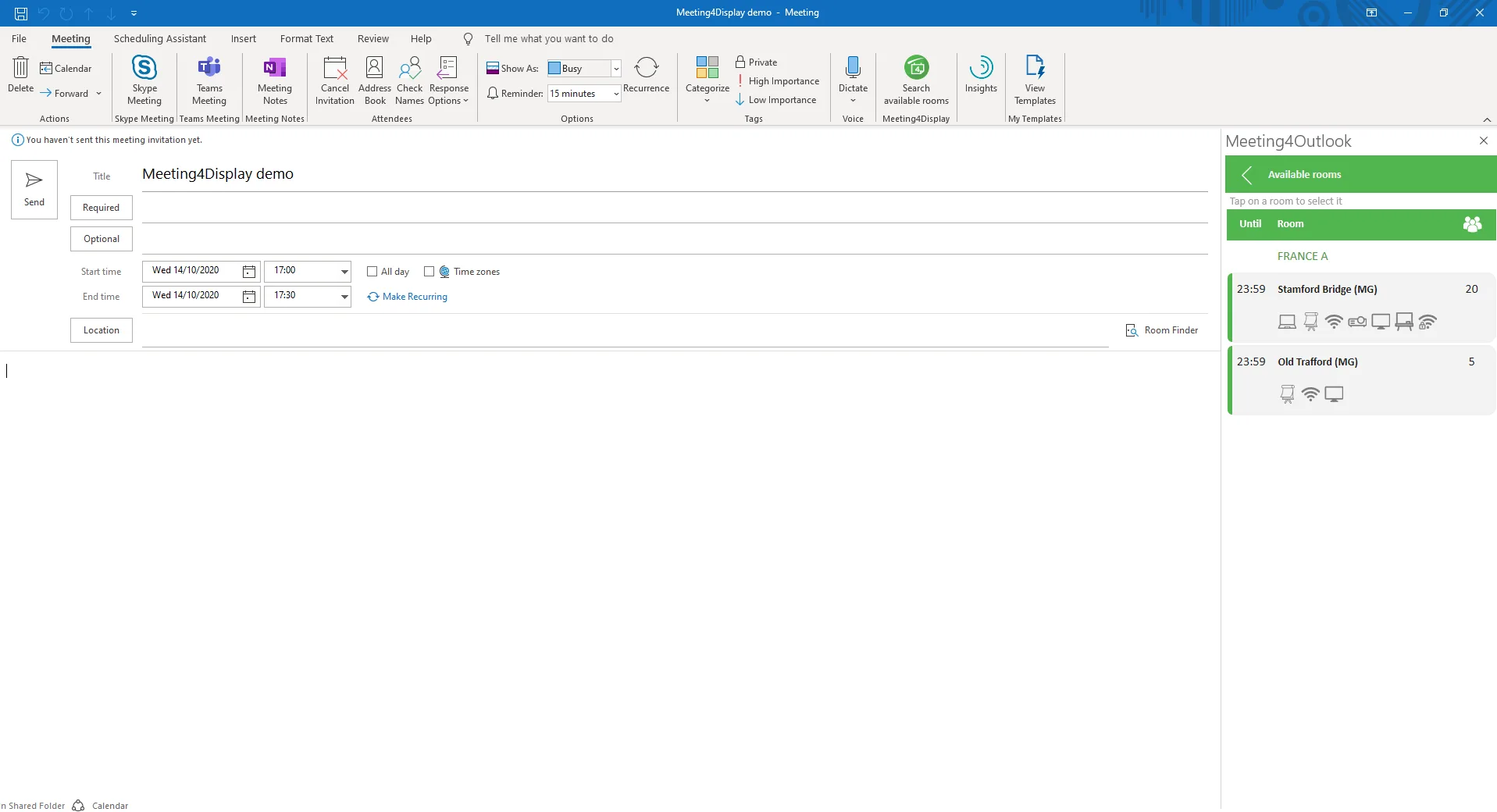Click Cancel Invitation icon
Viewport: 1497px width, 812px height.
click(335, 80)
